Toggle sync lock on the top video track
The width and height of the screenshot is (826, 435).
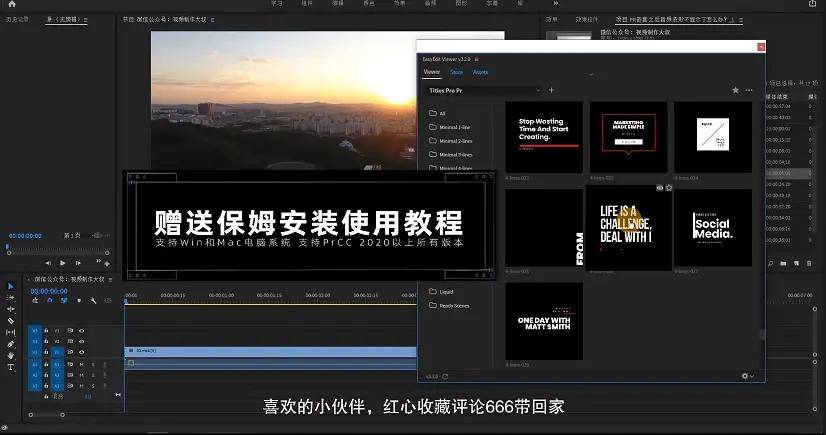(70, 331)
